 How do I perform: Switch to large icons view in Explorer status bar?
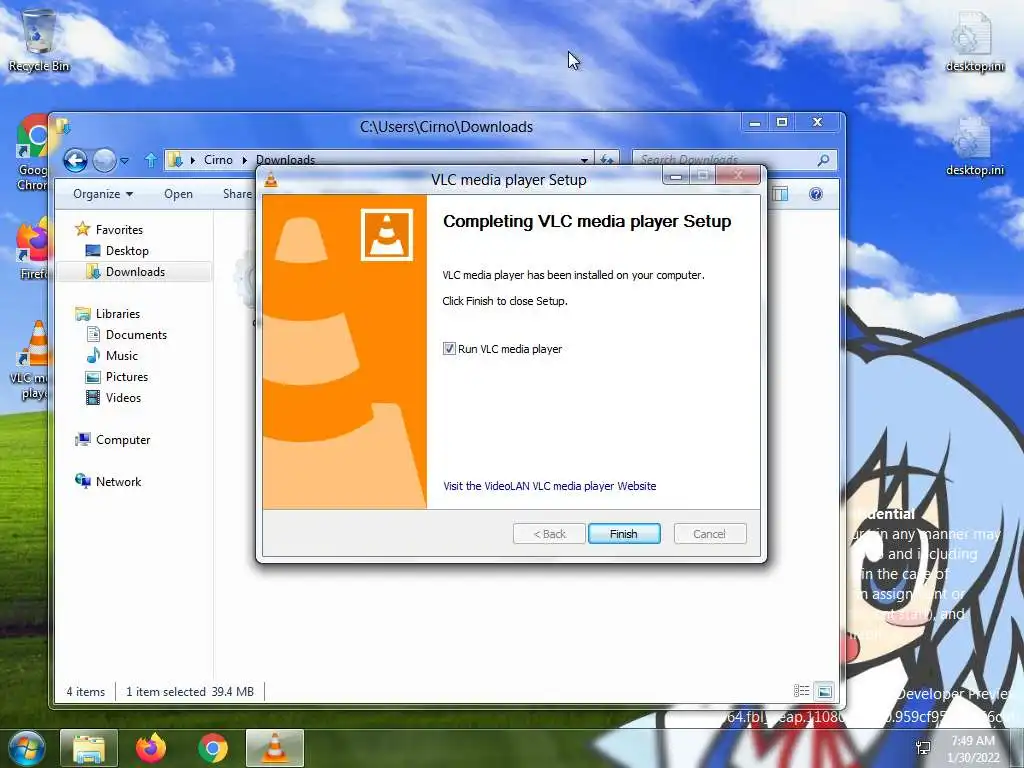click(x=824, y=691)
